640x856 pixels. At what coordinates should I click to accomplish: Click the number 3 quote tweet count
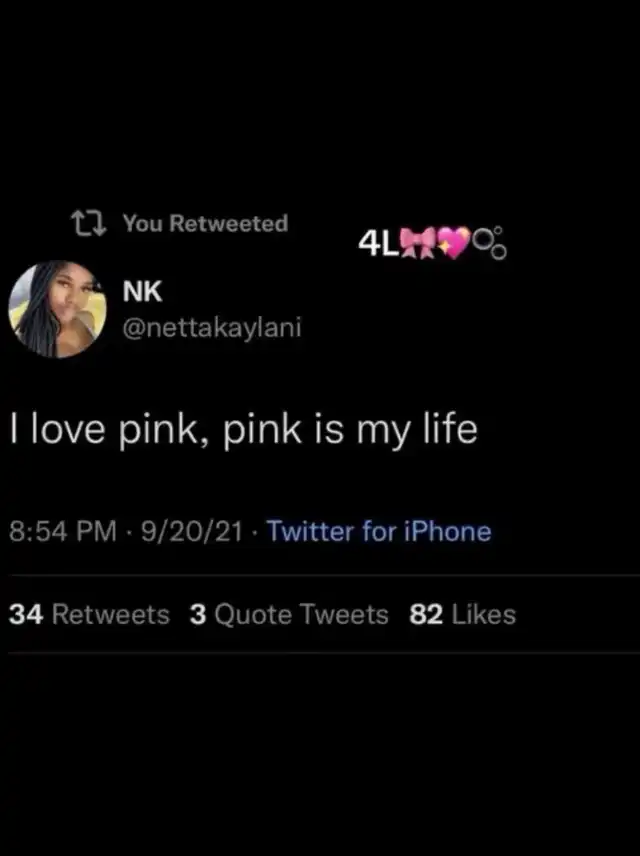click(198, 614)
